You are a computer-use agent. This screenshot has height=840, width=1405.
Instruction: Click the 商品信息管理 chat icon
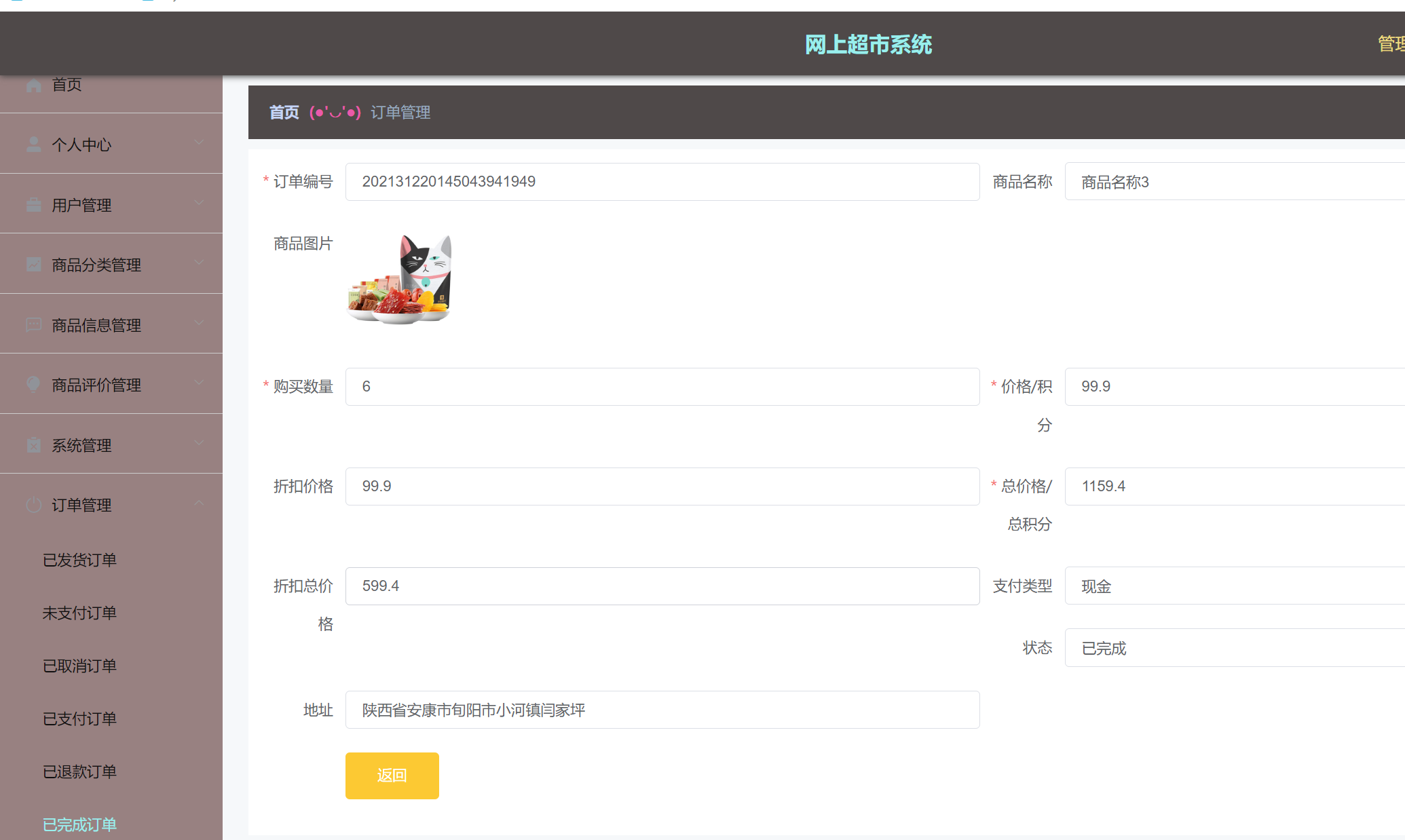click(x=33, y=324)
